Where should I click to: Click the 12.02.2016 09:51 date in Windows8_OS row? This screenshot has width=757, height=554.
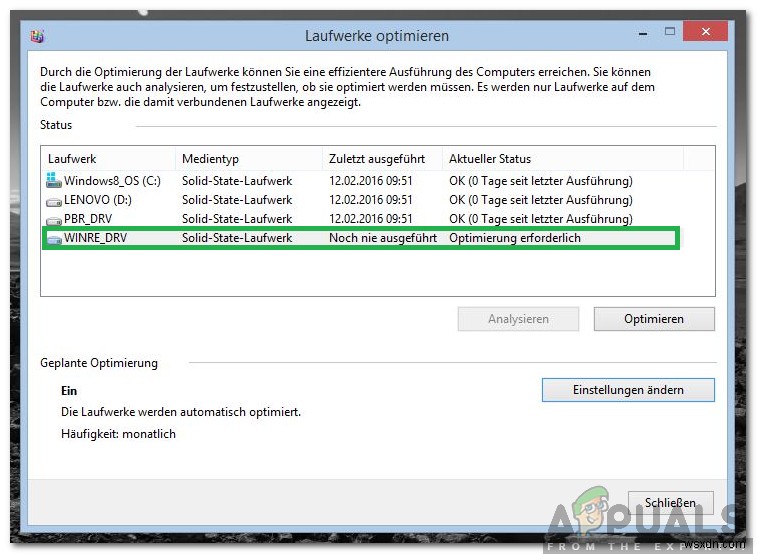[x=371, y=181]
